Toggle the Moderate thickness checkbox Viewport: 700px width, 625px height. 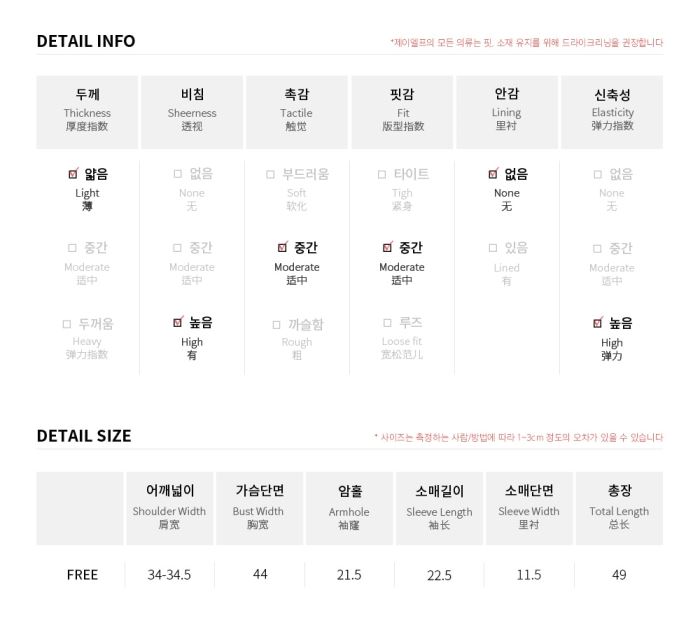click(x=72, y=248)
